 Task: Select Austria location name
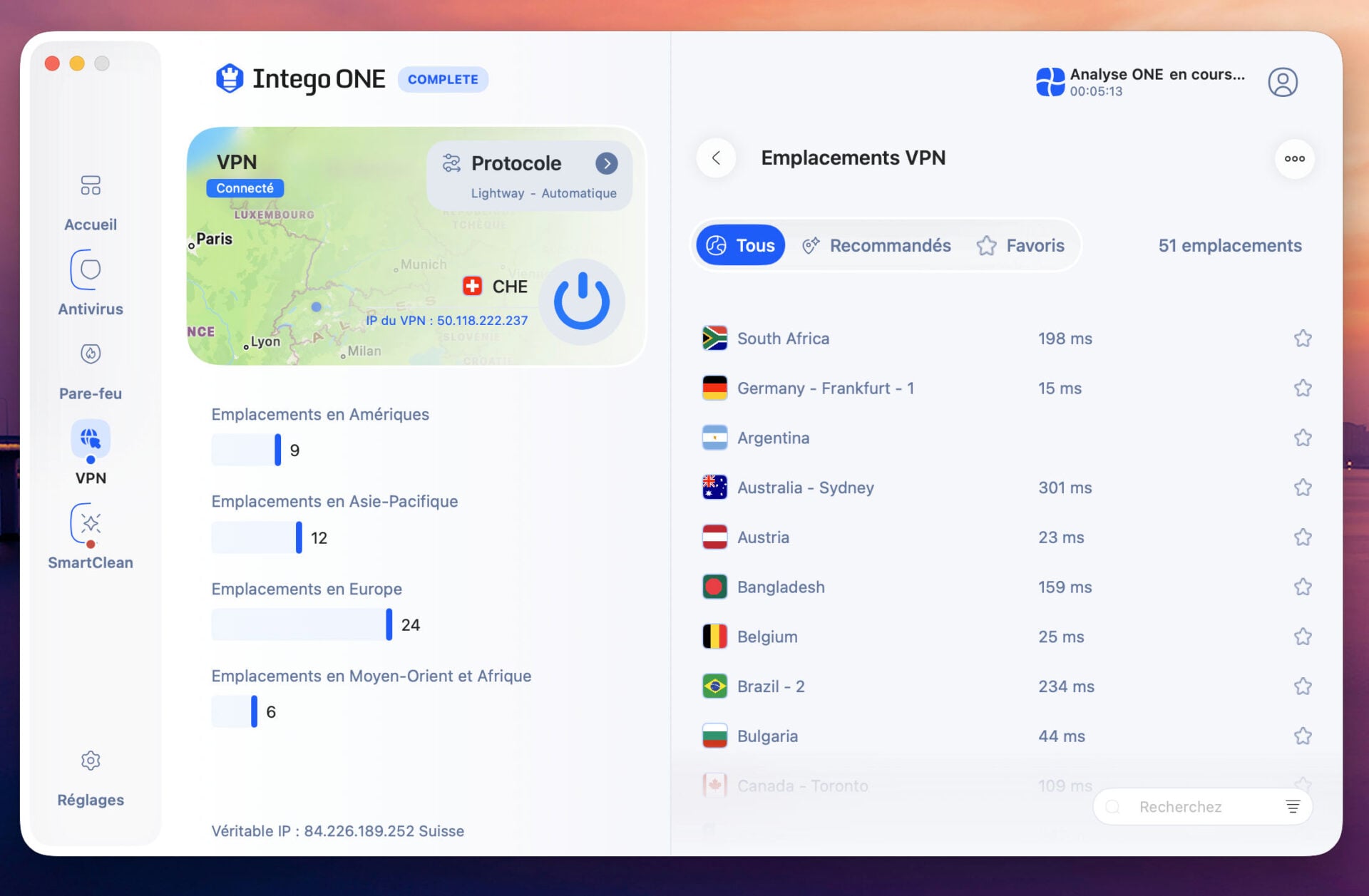point(763,537)
